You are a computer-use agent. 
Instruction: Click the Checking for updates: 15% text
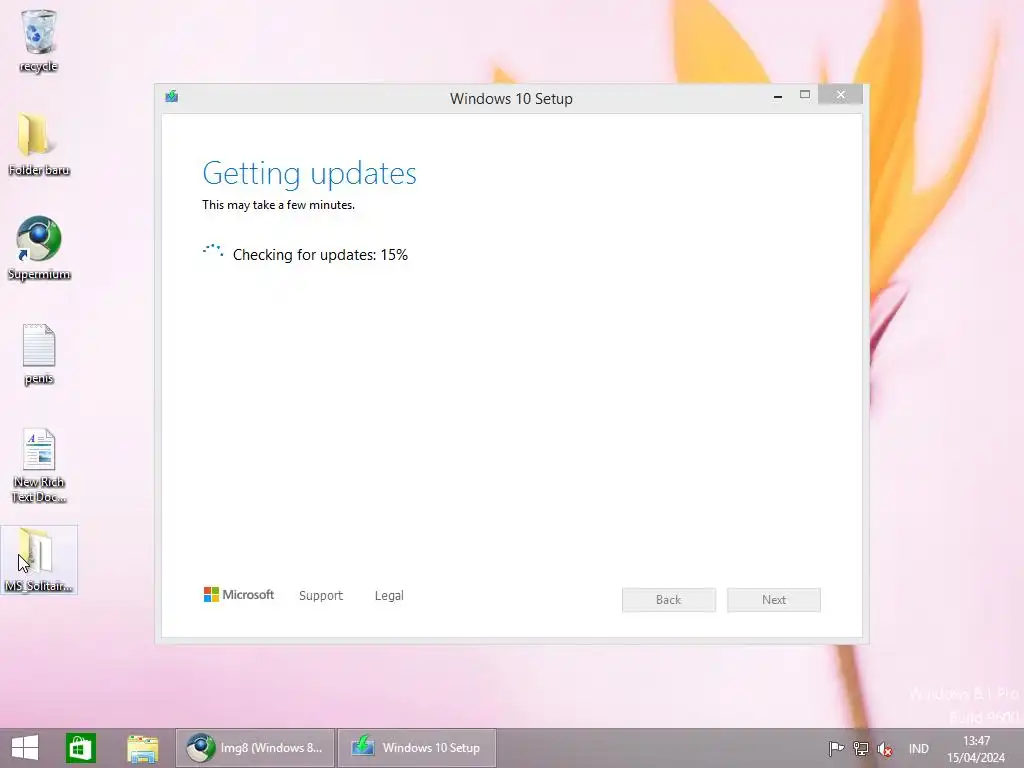coord(320,255)
